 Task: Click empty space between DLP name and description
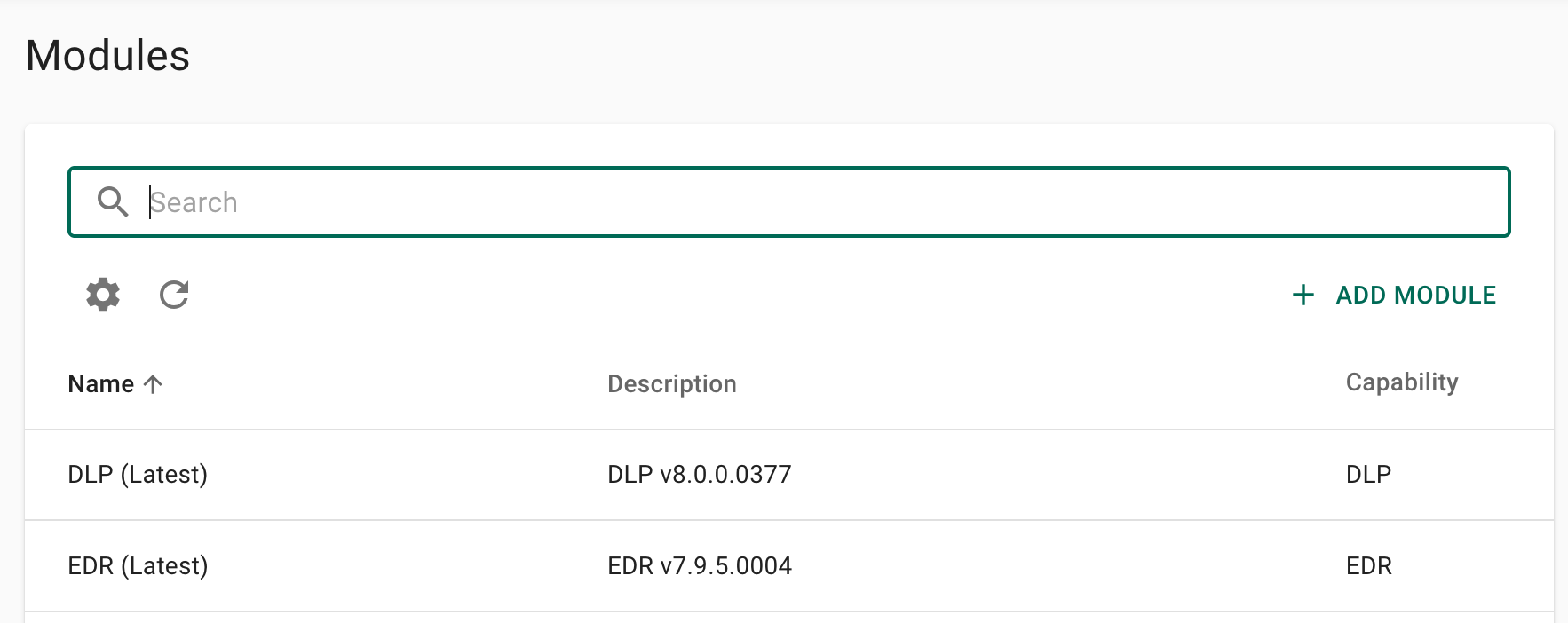click(x=408, y=475)
